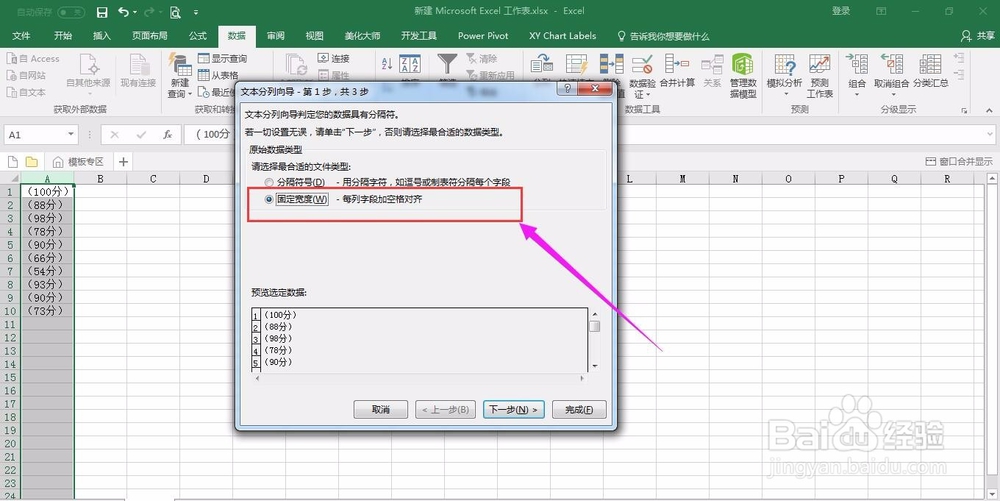
Task: Click the 告诉我你想要做什么 tell me box
Action: click(663, 36)
